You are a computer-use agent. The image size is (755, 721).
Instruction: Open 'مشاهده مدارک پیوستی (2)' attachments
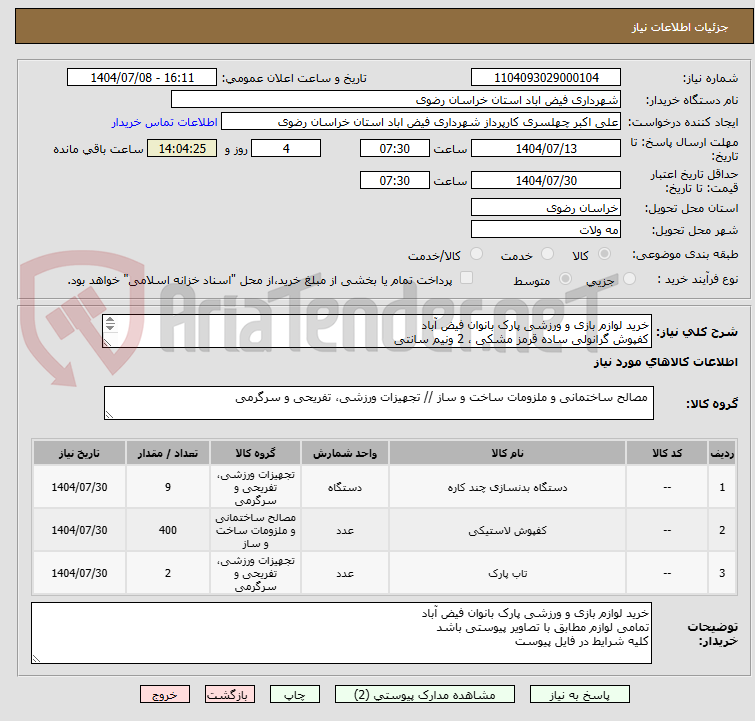425,695
